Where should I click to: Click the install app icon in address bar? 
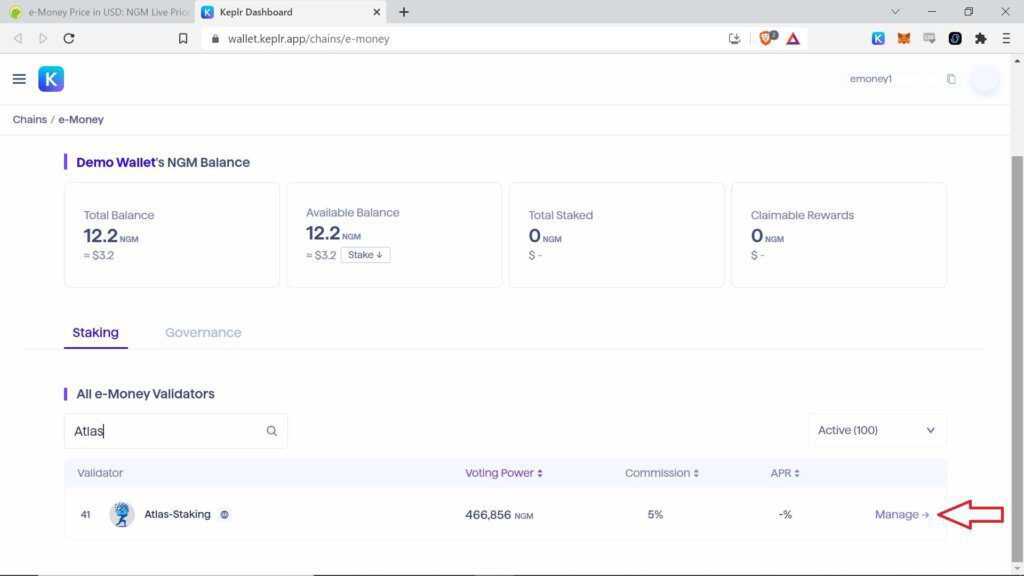pyautogui.click(x=734, y=39)
